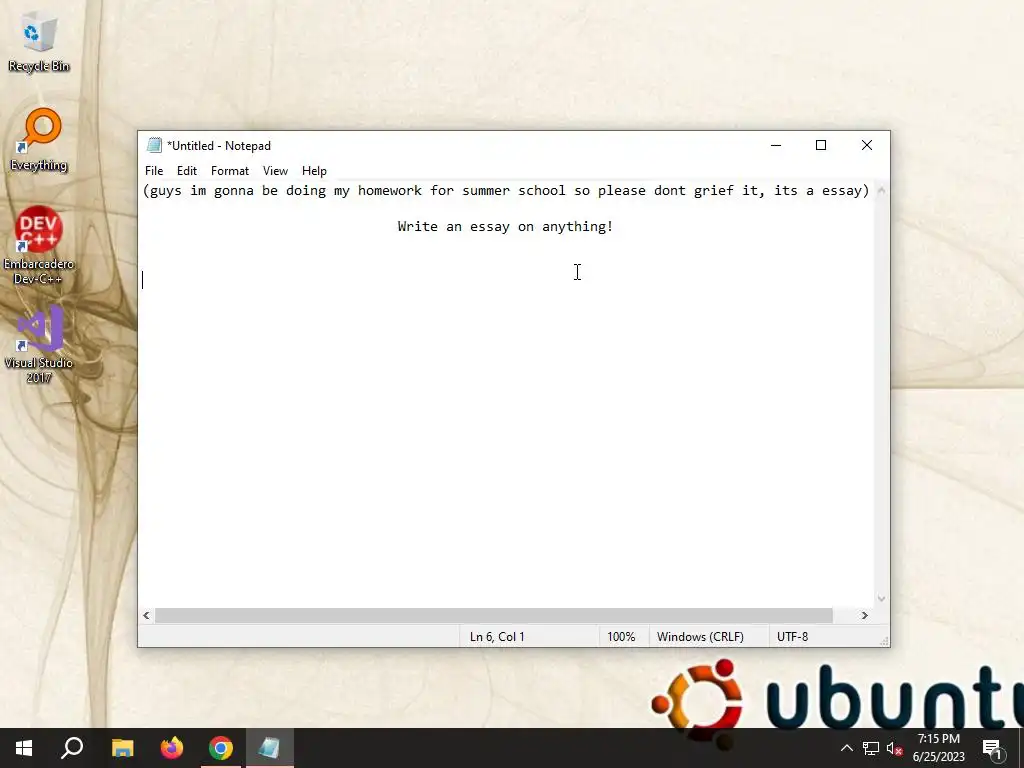The height and width of the screenshot is (768, 1024).
Task: Select the Embarcadero Dev-C++ desktop shortcut
Action: 39,246
